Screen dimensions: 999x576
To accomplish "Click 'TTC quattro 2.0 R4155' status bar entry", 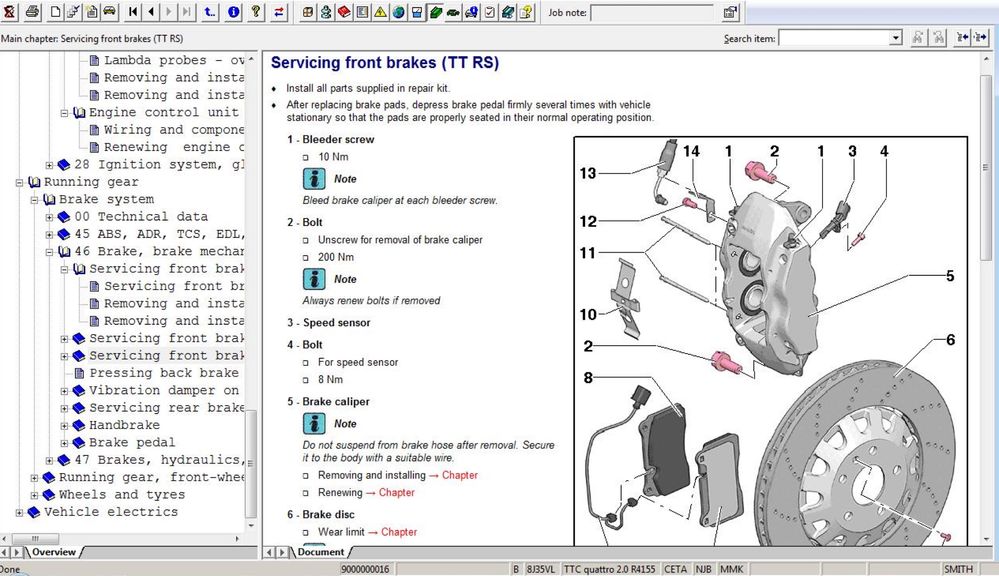I will 608,569.
